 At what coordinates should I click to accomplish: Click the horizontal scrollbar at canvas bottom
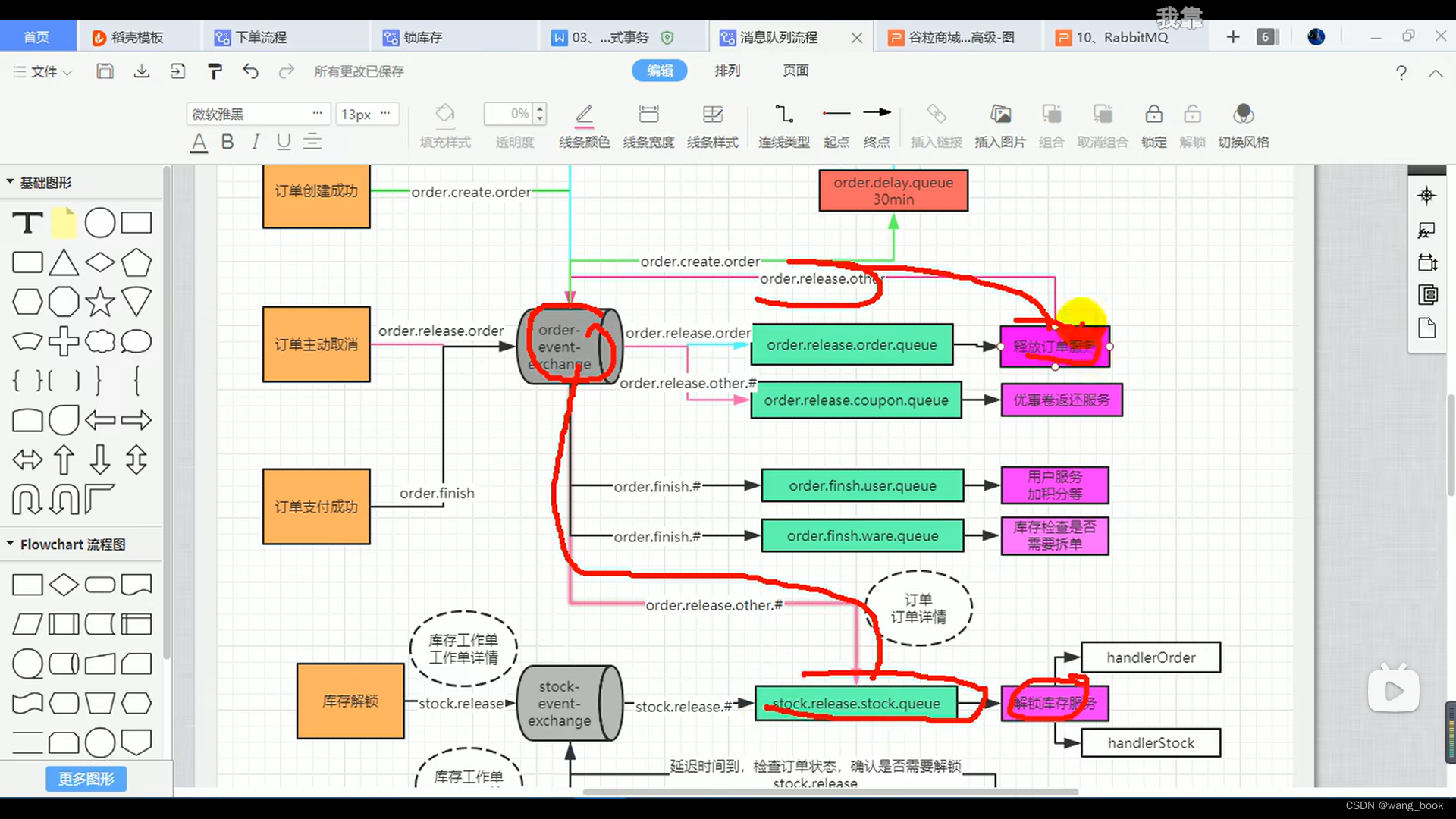(830, 792)
